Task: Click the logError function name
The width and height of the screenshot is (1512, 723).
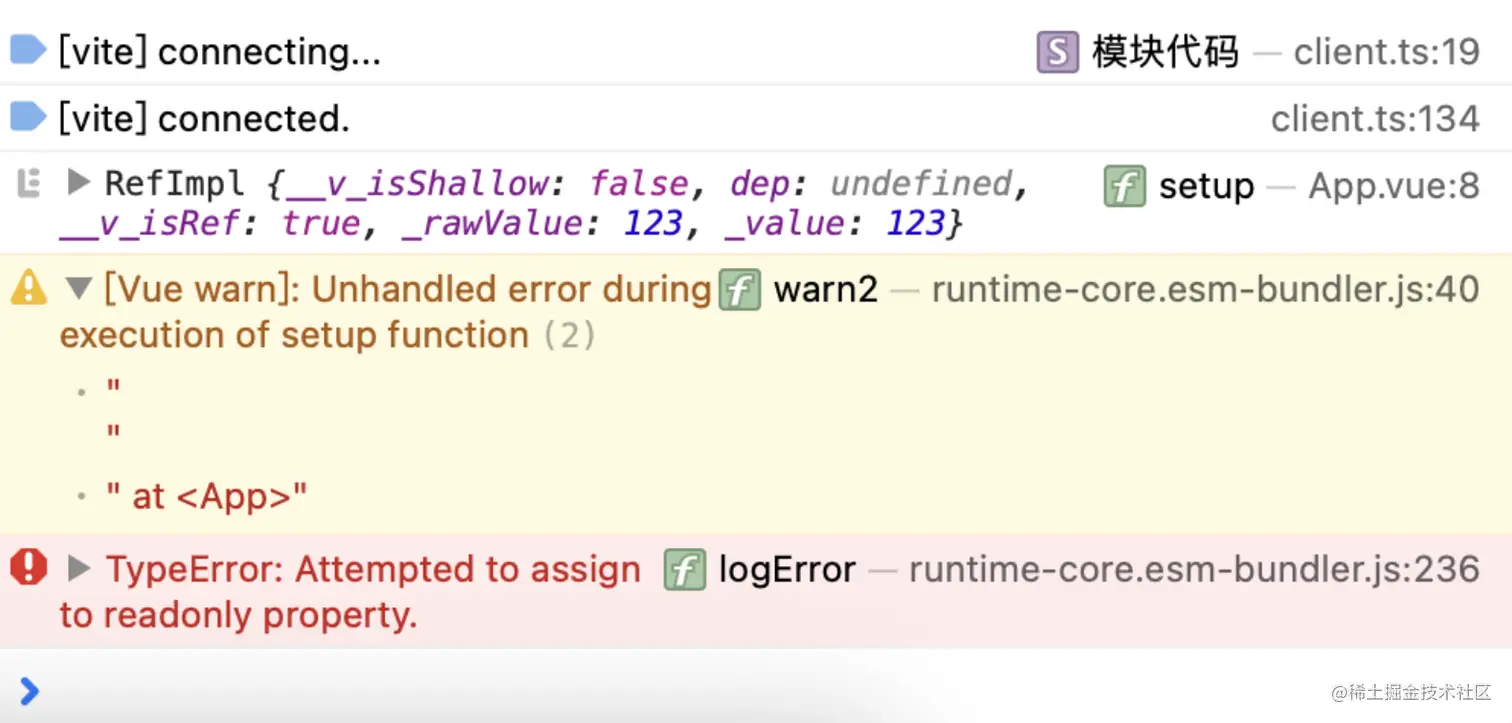Action: [x=787, y=570]
